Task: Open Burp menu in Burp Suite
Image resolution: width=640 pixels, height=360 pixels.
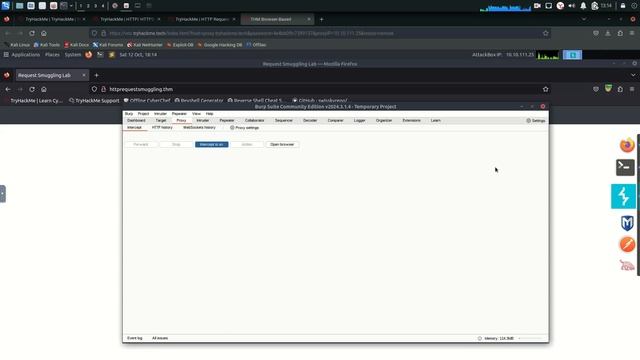Action: [129, 114]
